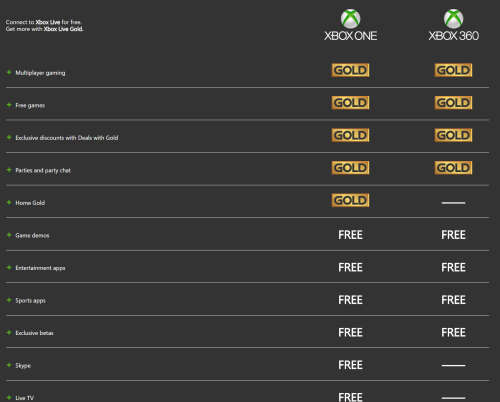Screen dimensions: 500x402
Task: Click Xbox One Gold badge for Multiplayer gaming
Action: click(350, 70)
